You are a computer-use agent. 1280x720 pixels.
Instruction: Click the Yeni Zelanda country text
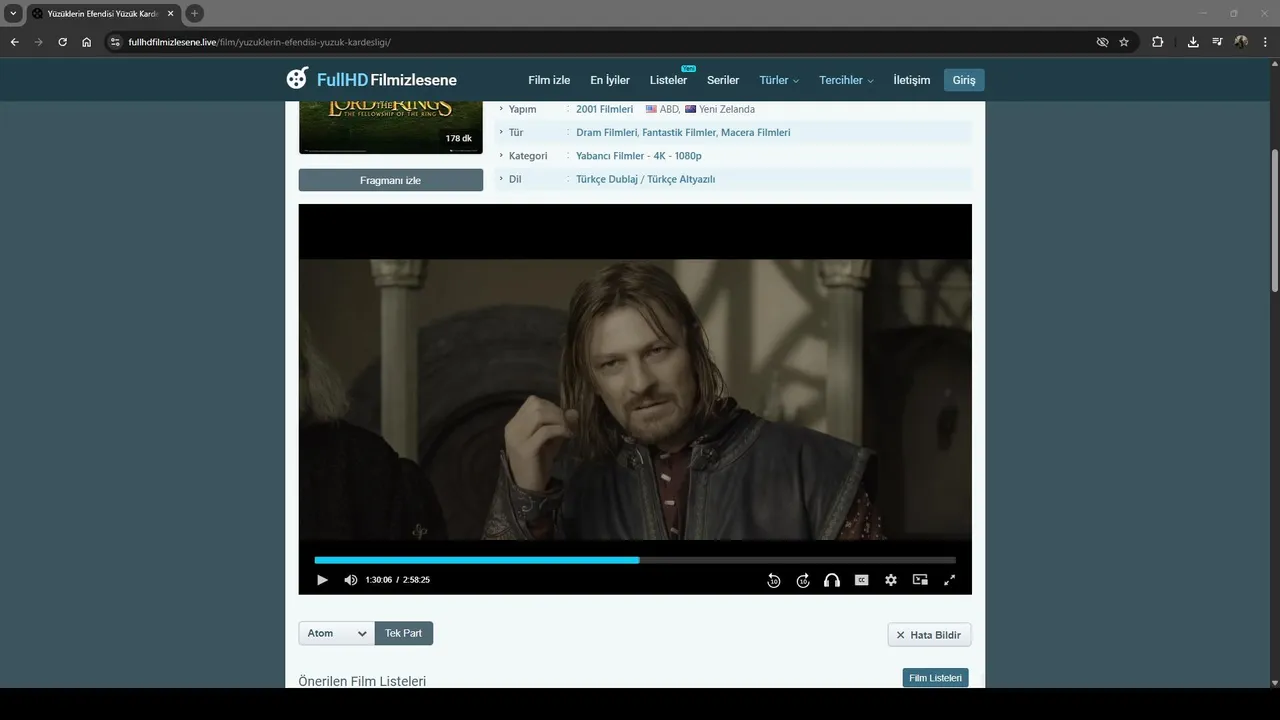point(727,109)
